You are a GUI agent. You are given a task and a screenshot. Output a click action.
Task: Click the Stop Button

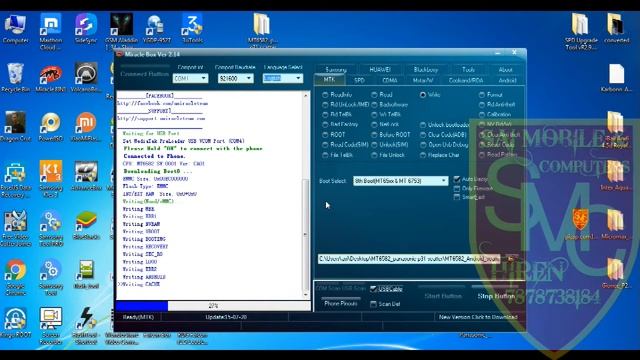click(496, 296)
